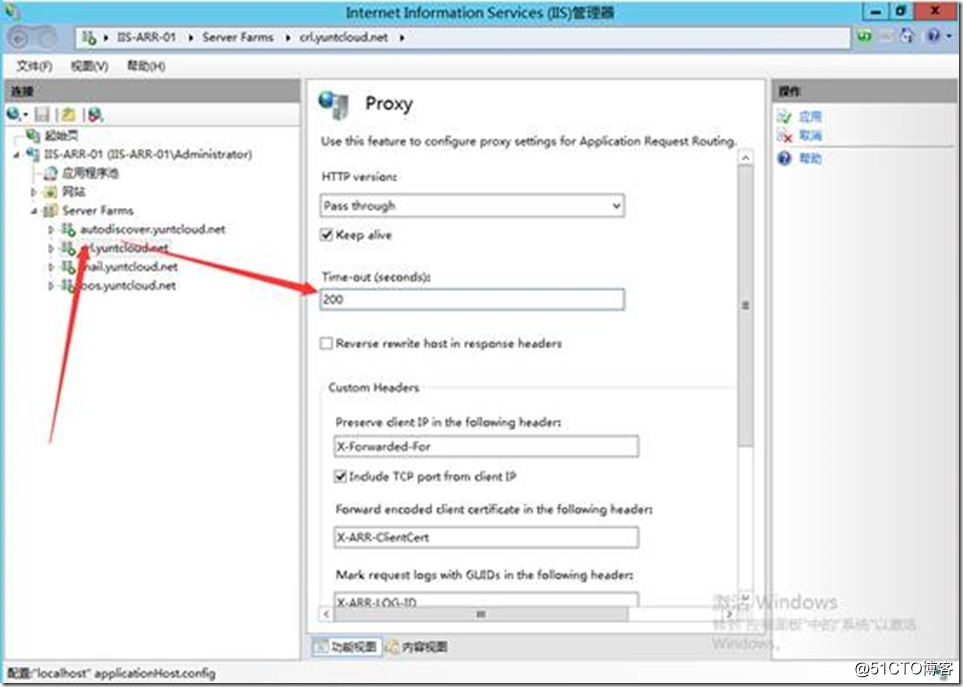Image resolution: width=963 pixels, height=687 pixels.
Task: Click the scroll right arrow in Proxy pane
Action: [729, 613]
